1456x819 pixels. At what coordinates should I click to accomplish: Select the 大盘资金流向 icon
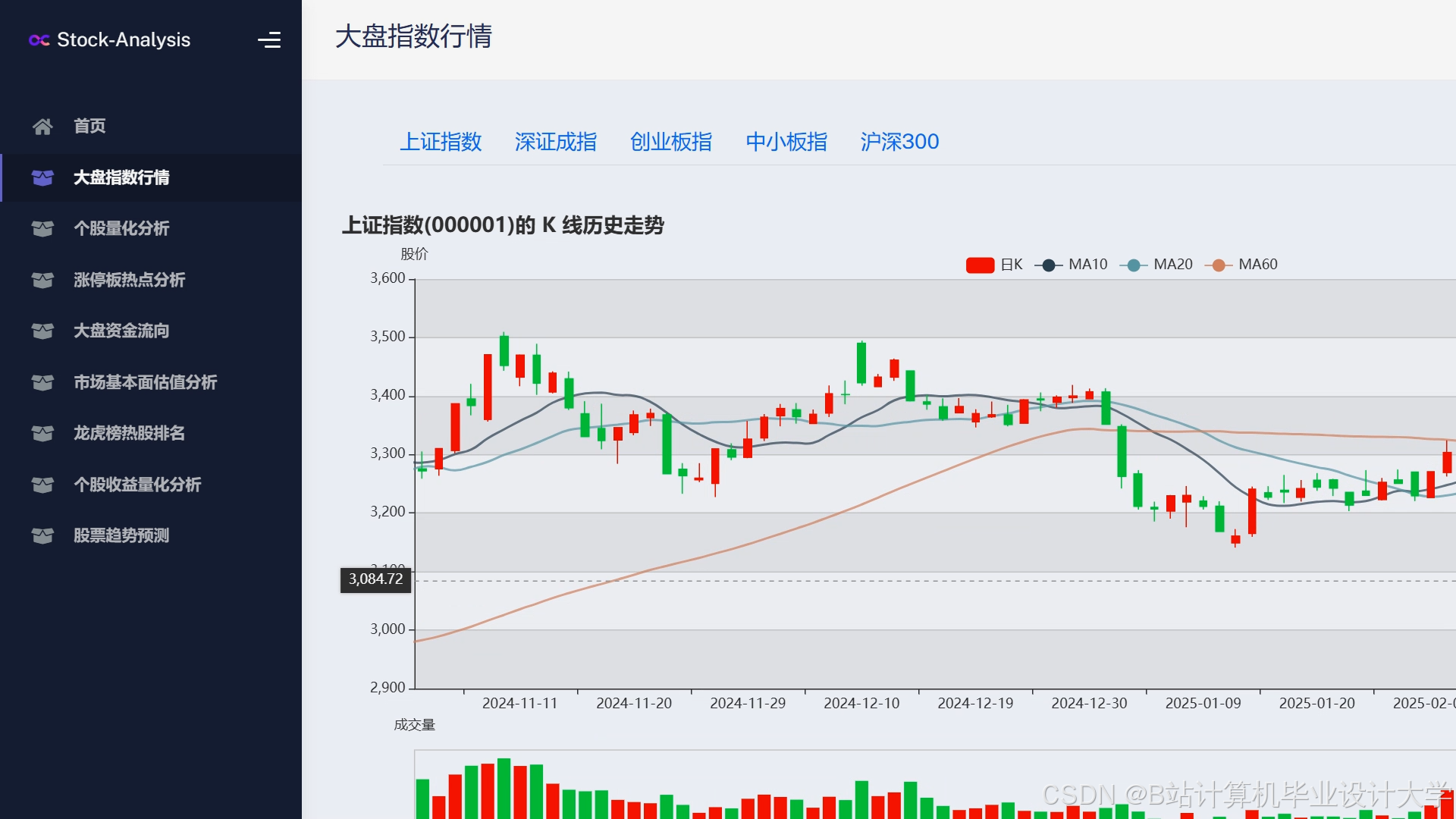pyautogui.click(x=42, y=331)
